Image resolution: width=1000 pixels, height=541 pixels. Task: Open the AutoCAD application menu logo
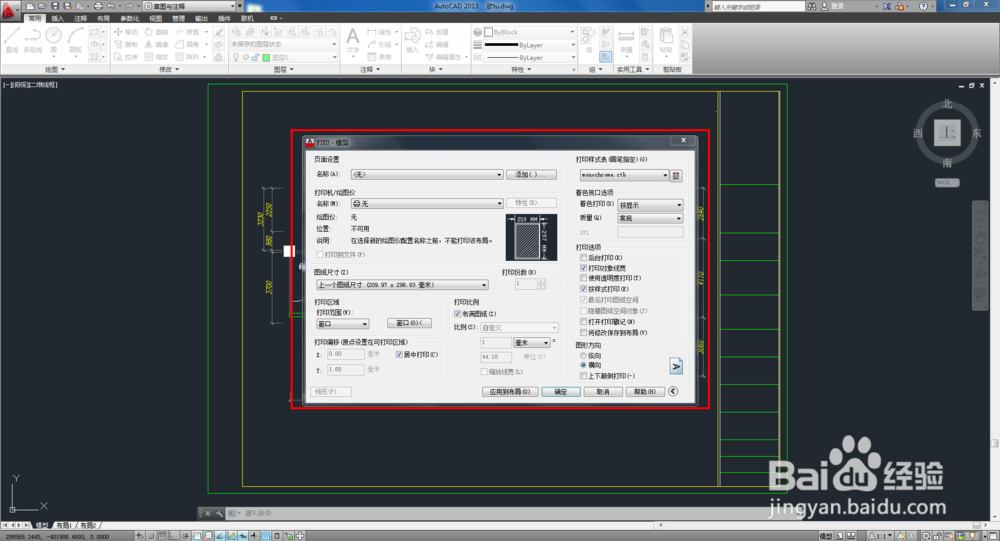(x=9, y=9)
